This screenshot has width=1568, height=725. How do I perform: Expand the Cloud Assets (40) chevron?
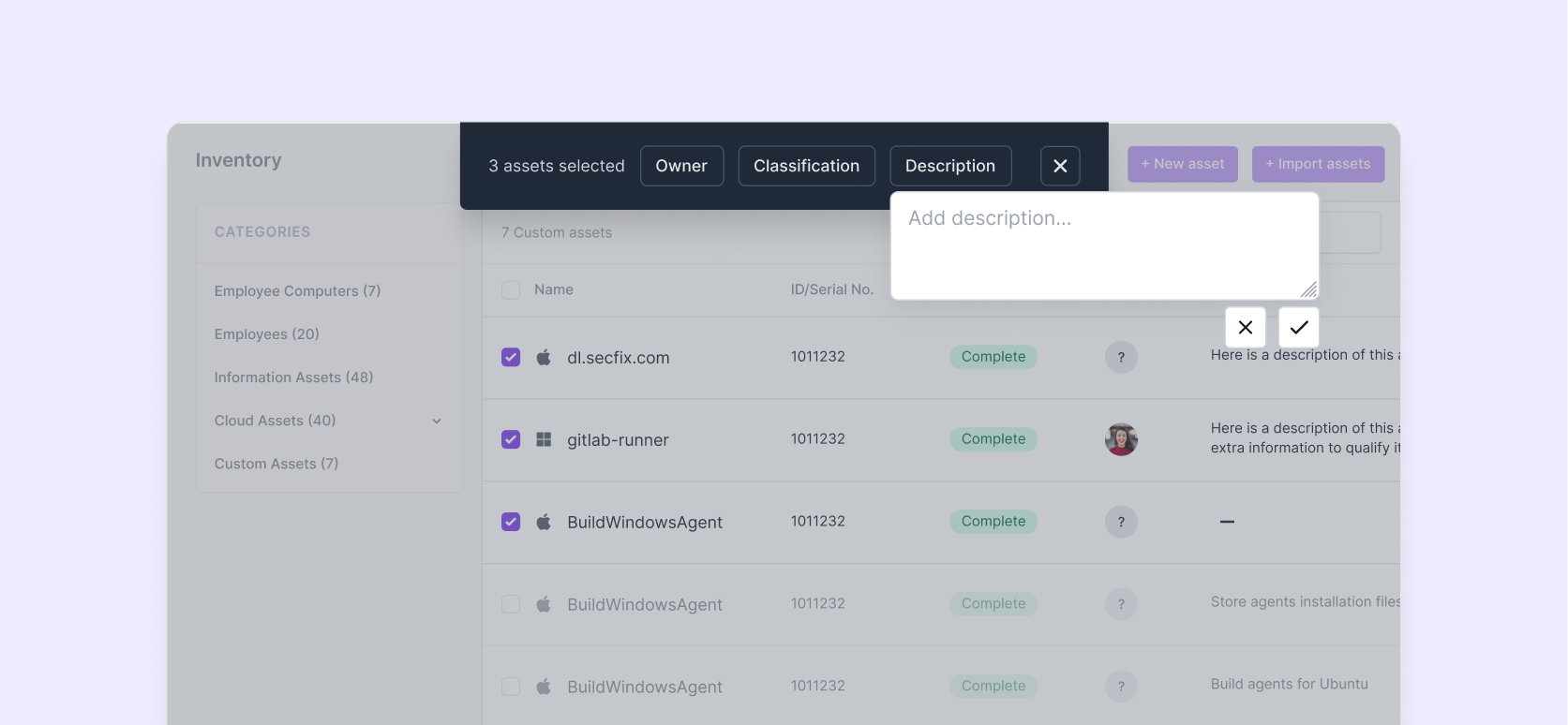[x=437, y=422]
